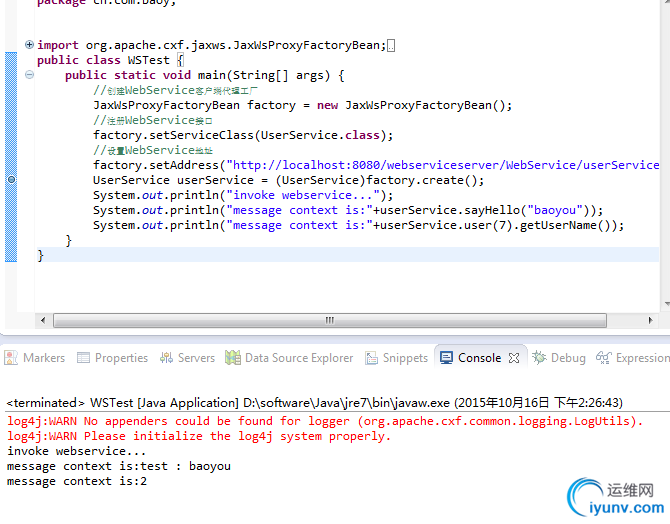
Task: Click the "Please initialize the log4j" warning
Action: coord(199,436)
